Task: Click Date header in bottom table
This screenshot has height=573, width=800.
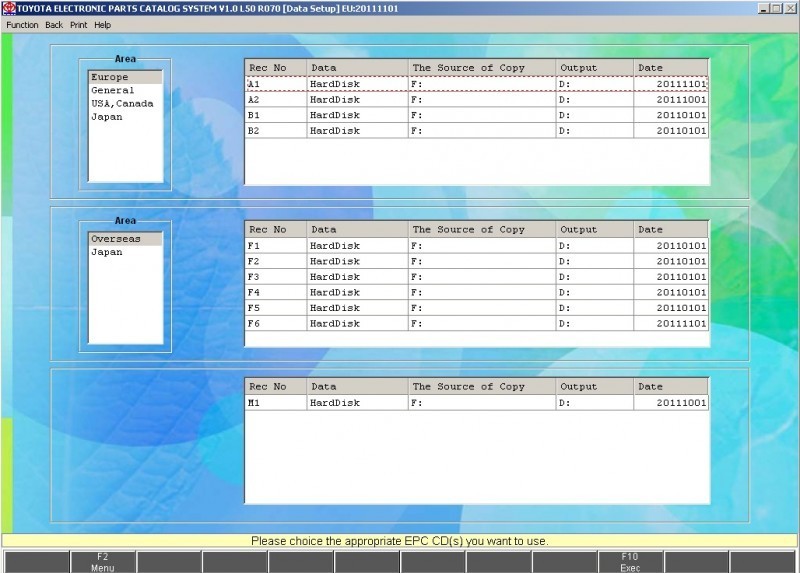Action: coord(671,387)
